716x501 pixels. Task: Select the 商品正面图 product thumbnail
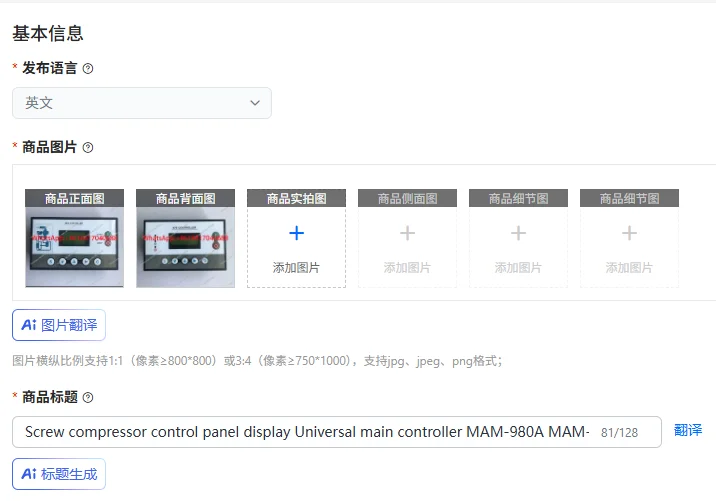(x=74, y=238)
